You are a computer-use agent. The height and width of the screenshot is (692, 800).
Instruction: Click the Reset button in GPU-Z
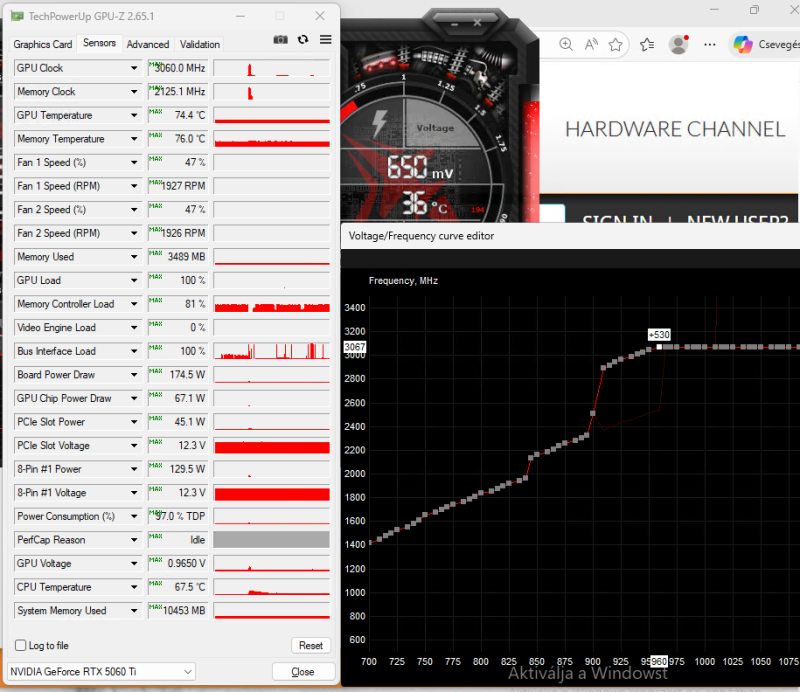coord(311,646)
